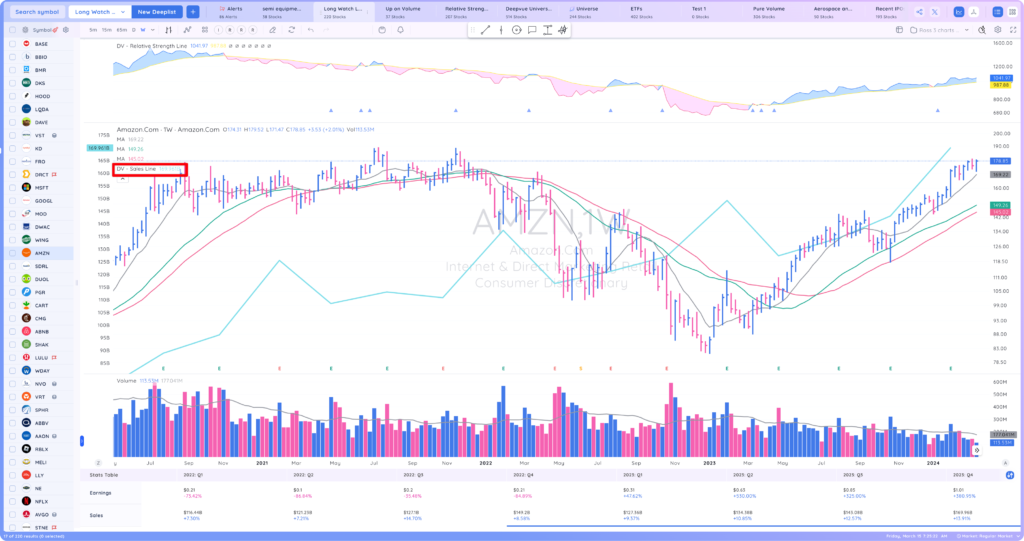Select the comment callout drawing tool
Viewport: 1024px width, 541px height.
coord(532,30)
